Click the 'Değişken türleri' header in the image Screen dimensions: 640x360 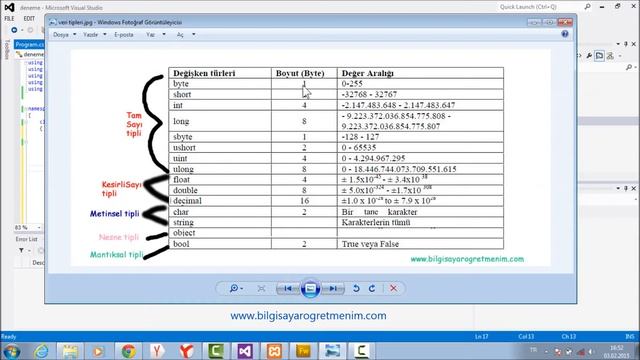tap(204, 73)
